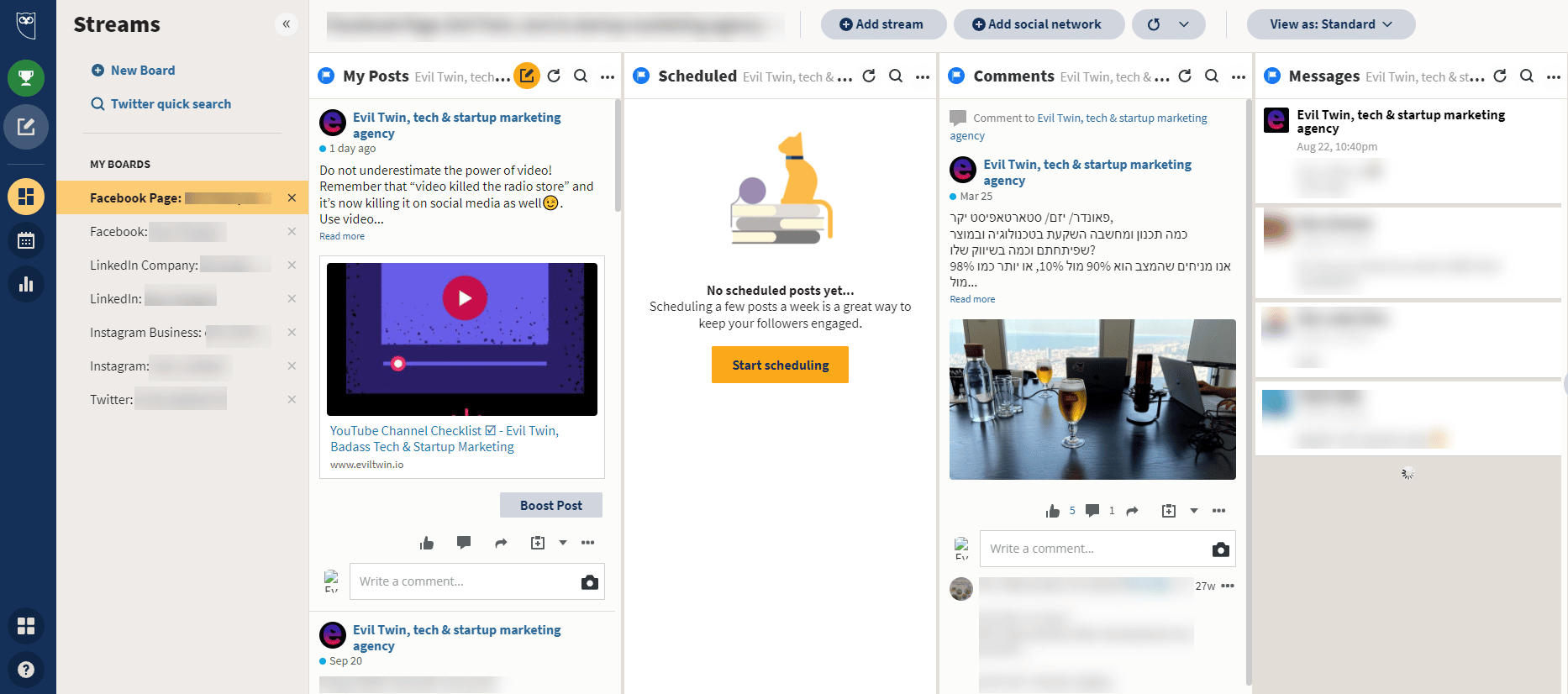Click the Start scheduling button
Screen dimensions: 1568x694
tap(780, 365)
